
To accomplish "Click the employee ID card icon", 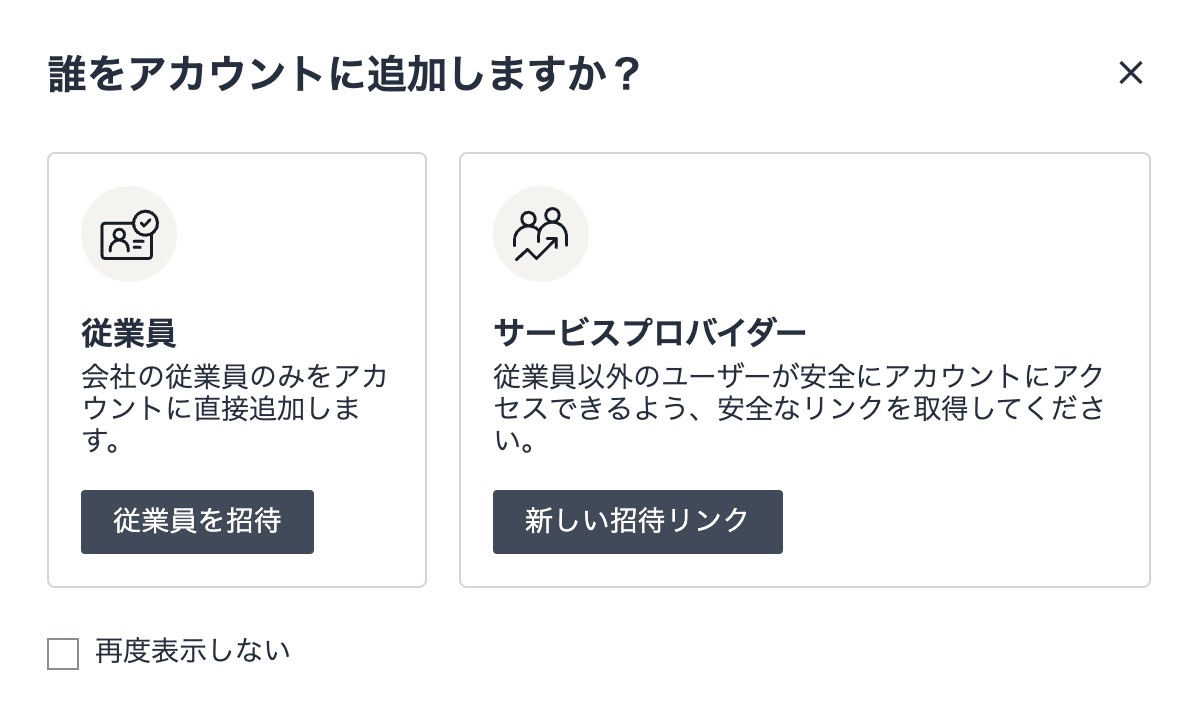I will 128,235.
